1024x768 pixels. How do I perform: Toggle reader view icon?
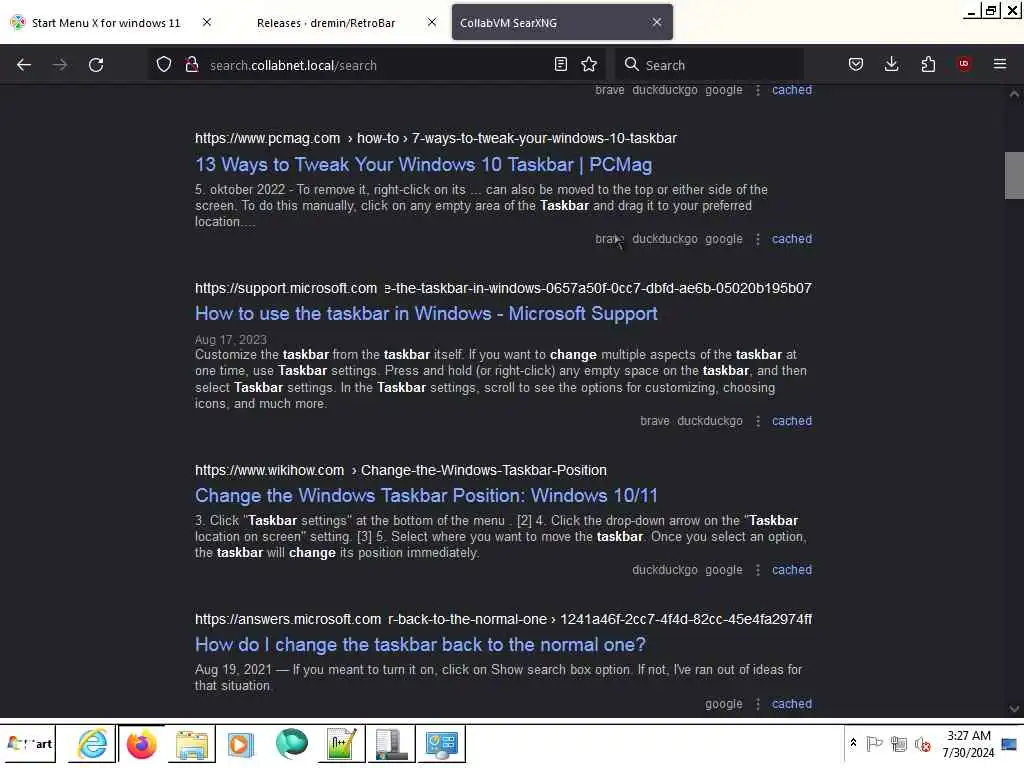560,65
